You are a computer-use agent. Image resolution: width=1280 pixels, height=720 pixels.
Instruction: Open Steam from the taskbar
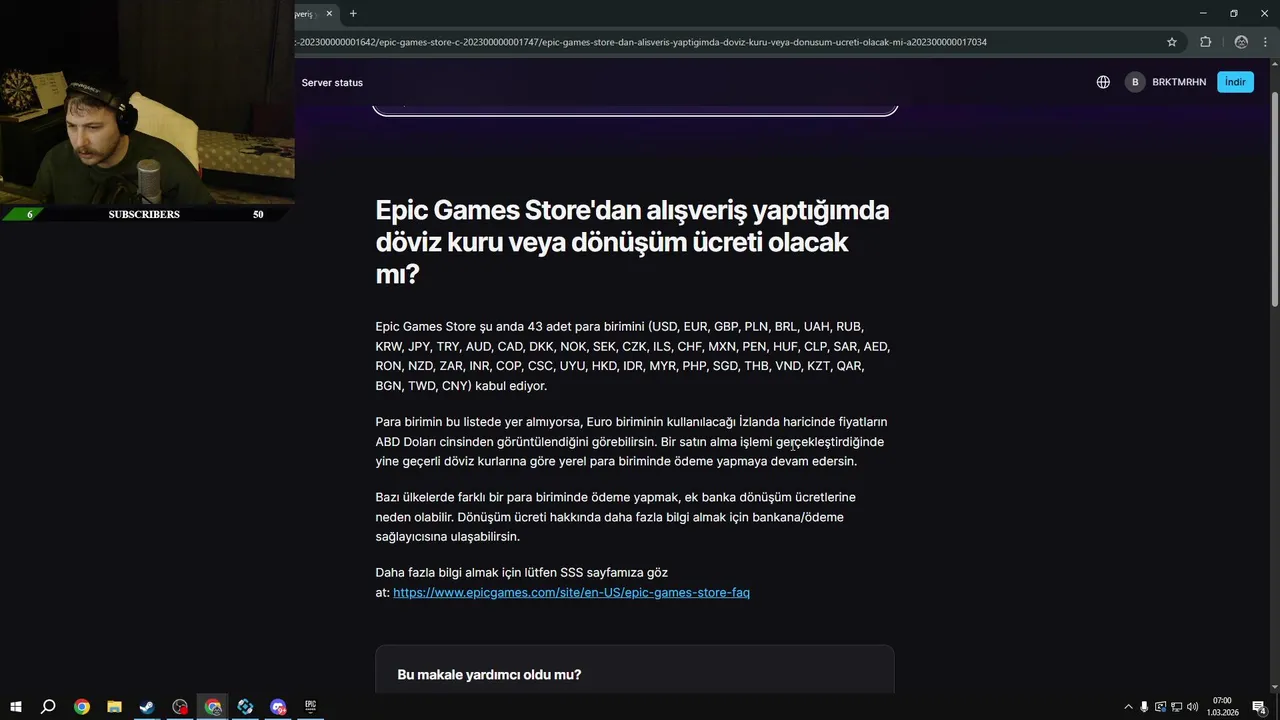coord(147,707)
